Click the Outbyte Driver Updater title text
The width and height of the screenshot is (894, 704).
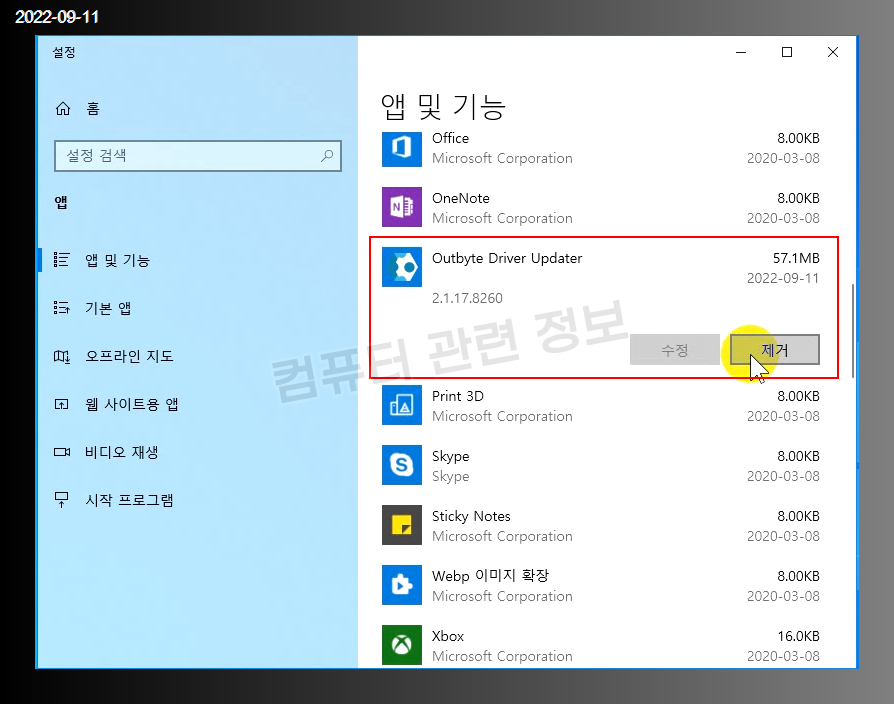[x=507, y=258]
